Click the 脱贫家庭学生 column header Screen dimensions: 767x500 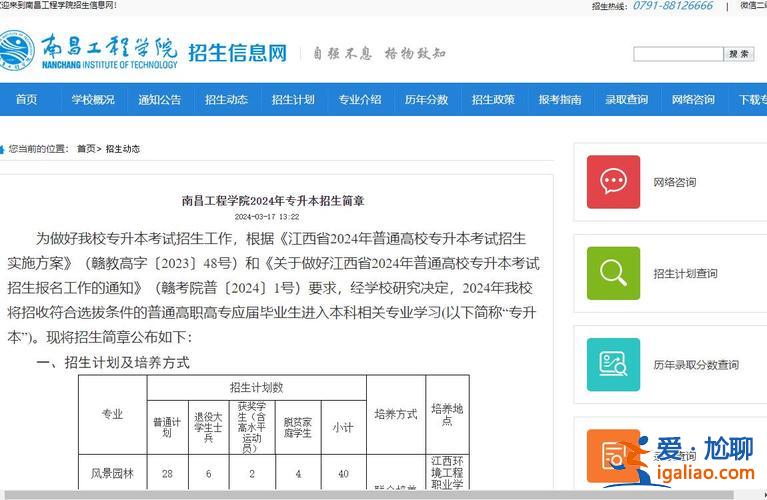[298, 427]
